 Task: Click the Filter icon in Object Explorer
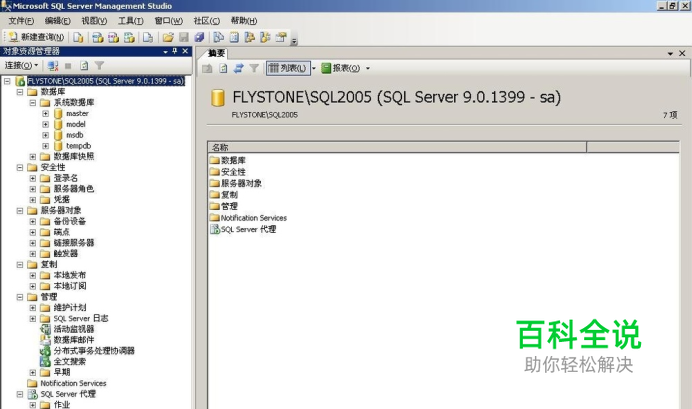click(x=99, y=66)
